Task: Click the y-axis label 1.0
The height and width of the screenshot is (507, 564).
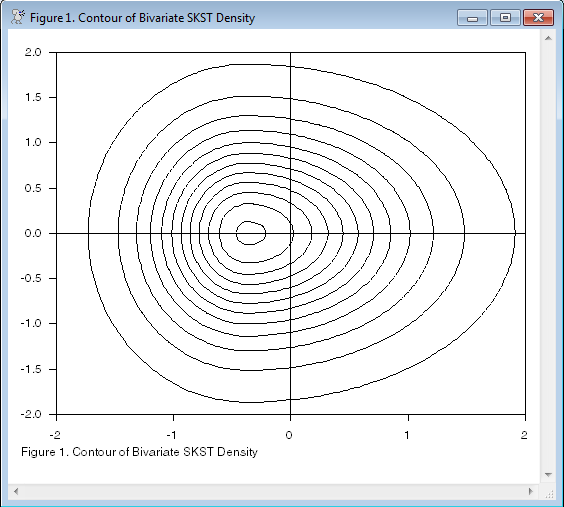Action: pos(33,142)
